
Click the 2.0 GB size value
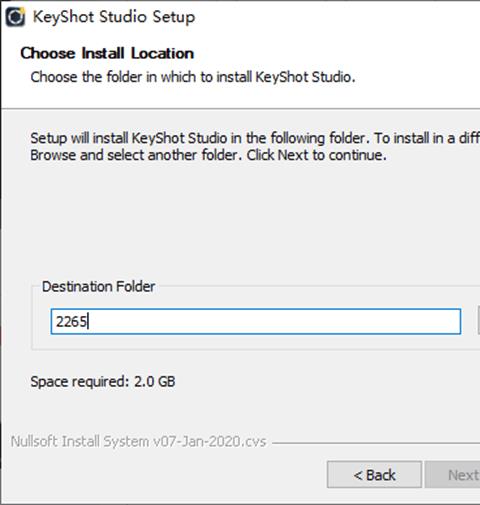(154, 382)
